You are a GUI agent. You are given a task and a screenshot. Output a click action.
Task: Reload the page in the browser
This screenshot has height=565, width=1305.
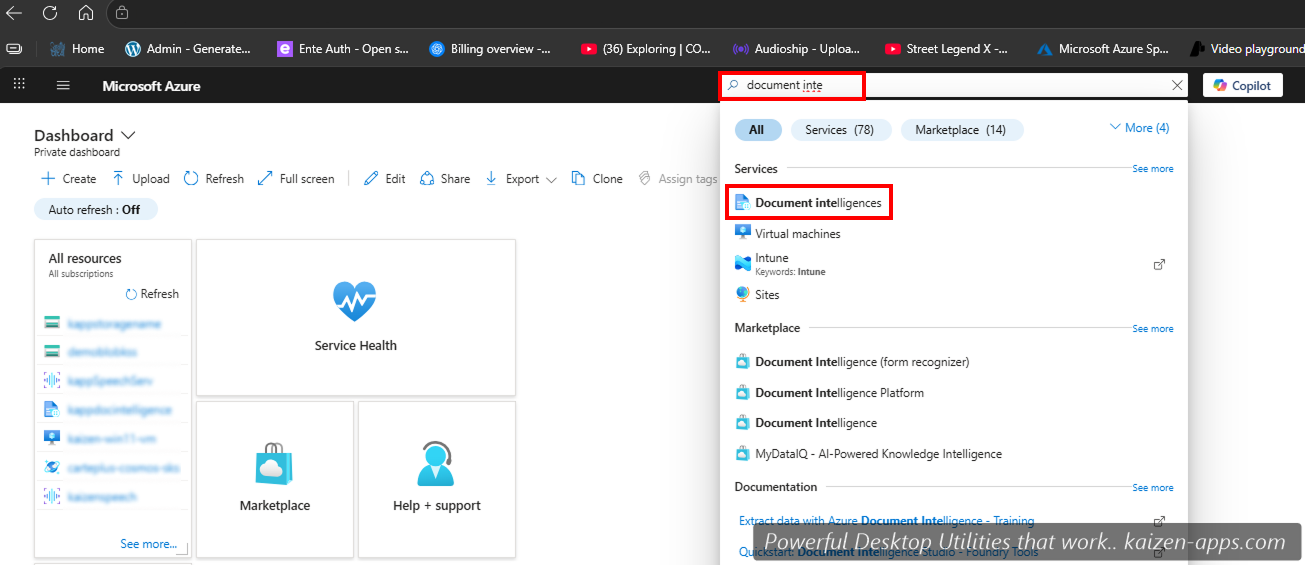pyautogui.click(x=50, y=13)
